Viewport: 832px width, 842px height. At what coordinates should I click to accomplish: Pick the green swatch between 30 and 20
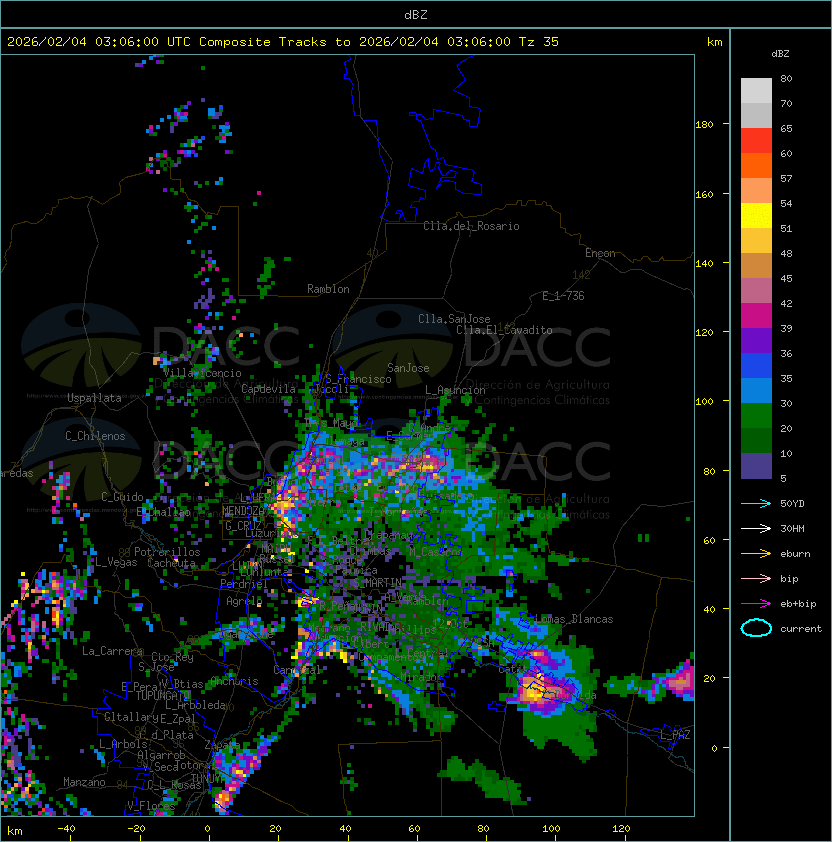(756, 416)
